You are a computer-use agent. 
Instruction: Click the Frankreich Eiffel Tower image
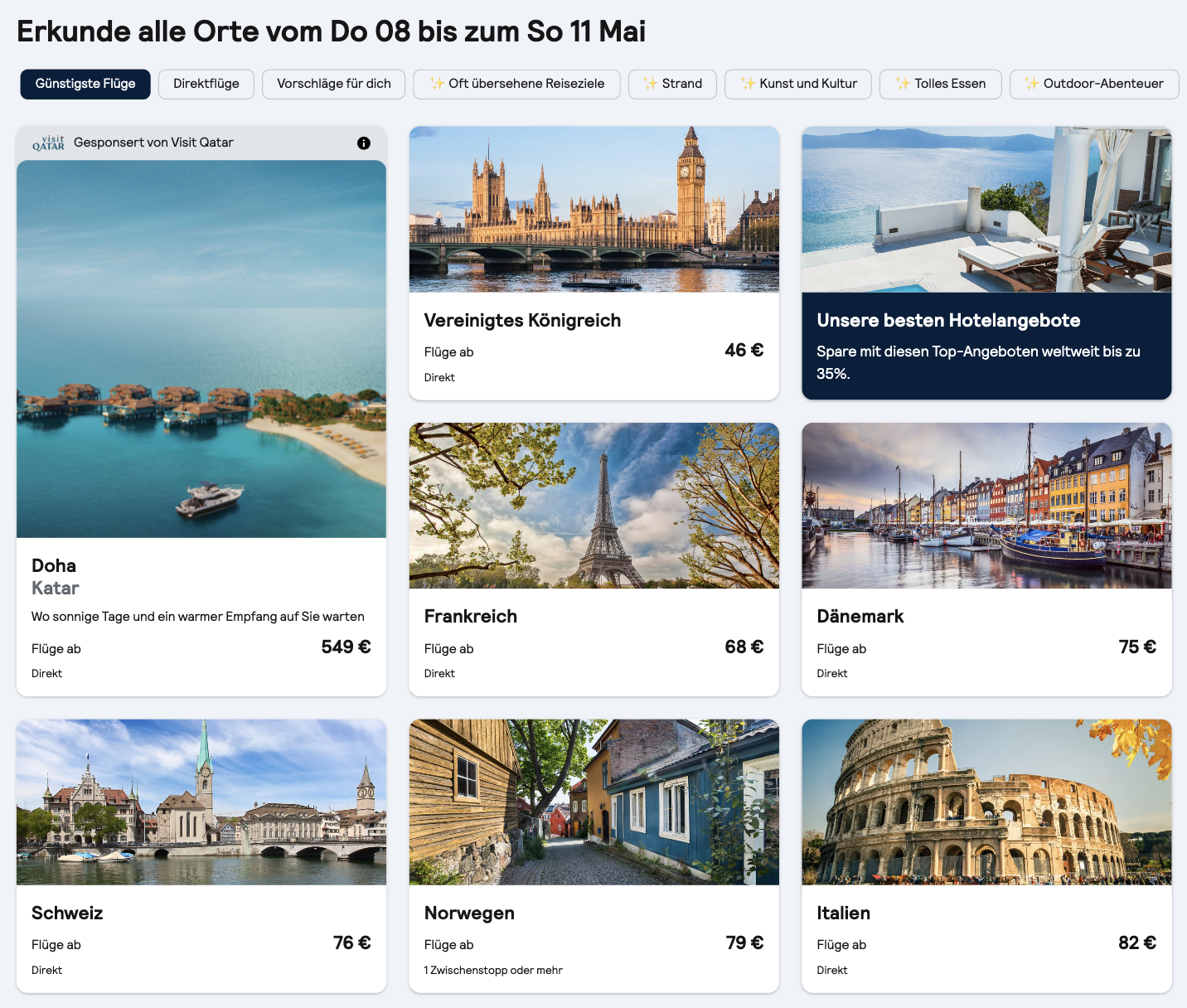tap(594, 506)
